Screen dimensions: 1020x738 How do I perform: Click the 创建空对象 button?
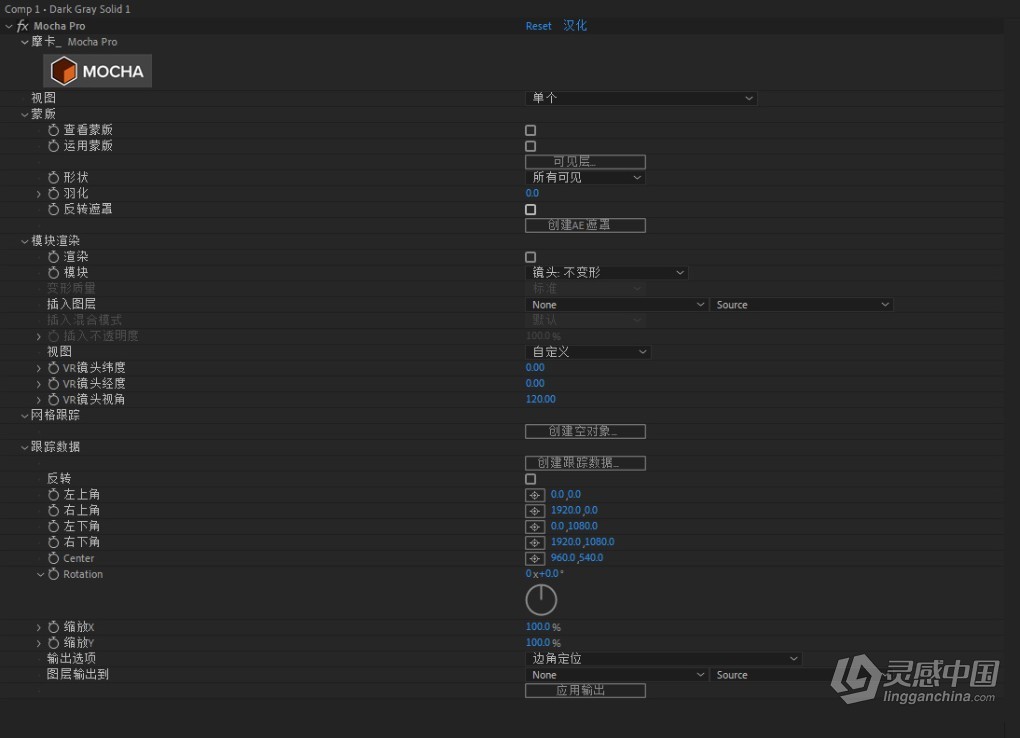[585, 431]
